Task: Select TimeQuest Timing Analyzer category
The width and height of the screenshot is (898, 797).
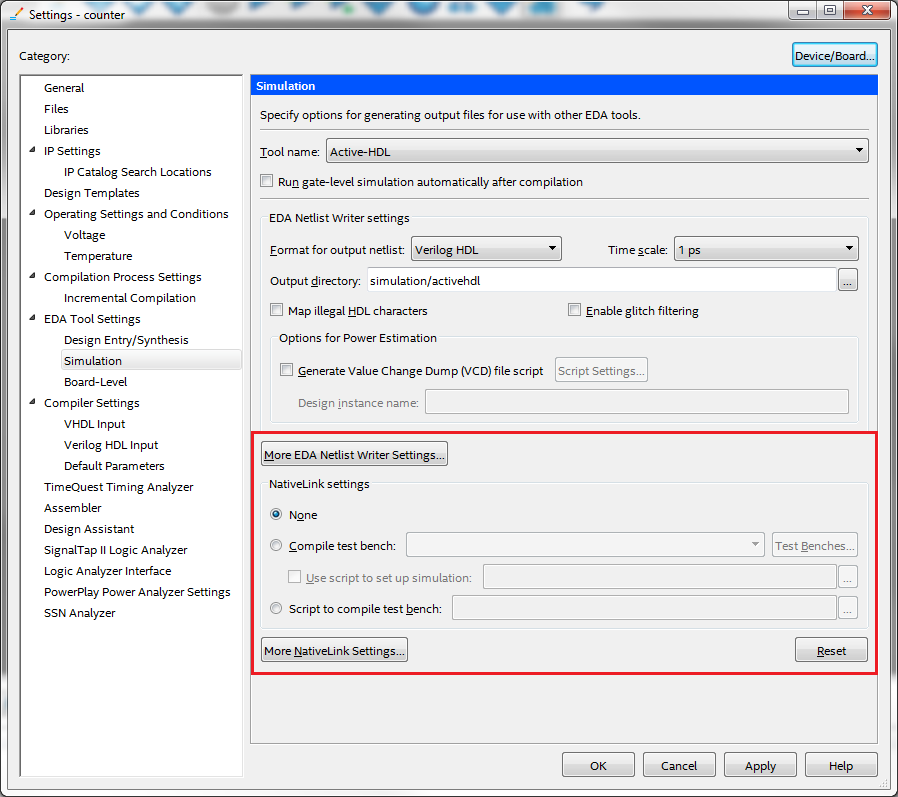Action: (x=119, y=487)
